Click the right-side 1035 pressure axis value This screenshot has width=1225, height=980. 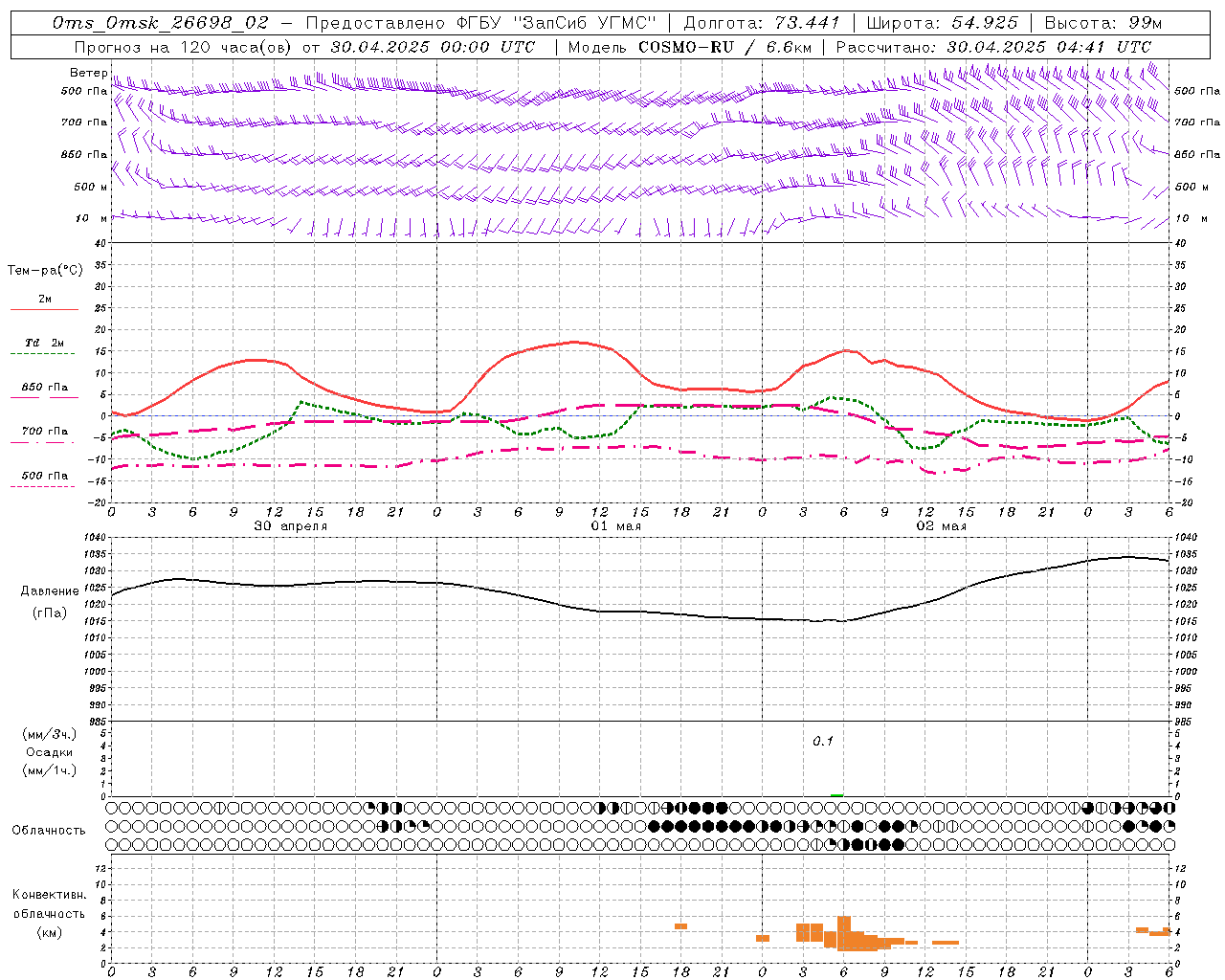[x=1185, y=554]
